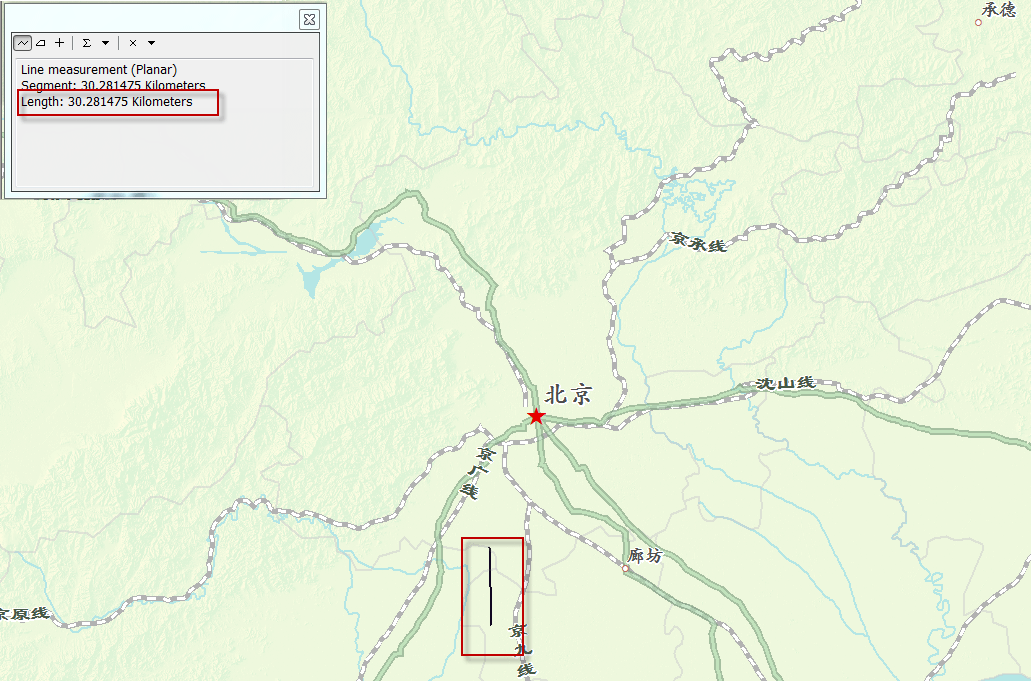Viewport: 1031px width, 681px height.
Task: Click the 承德 city circle marker
Action: click(x=978, y=22)
